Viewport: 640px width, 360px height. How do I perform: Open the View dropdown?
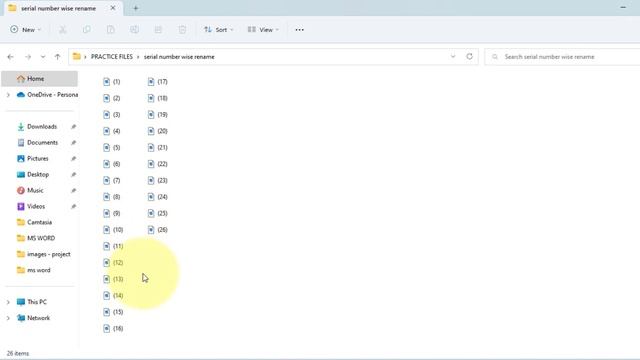coord(263,29)
